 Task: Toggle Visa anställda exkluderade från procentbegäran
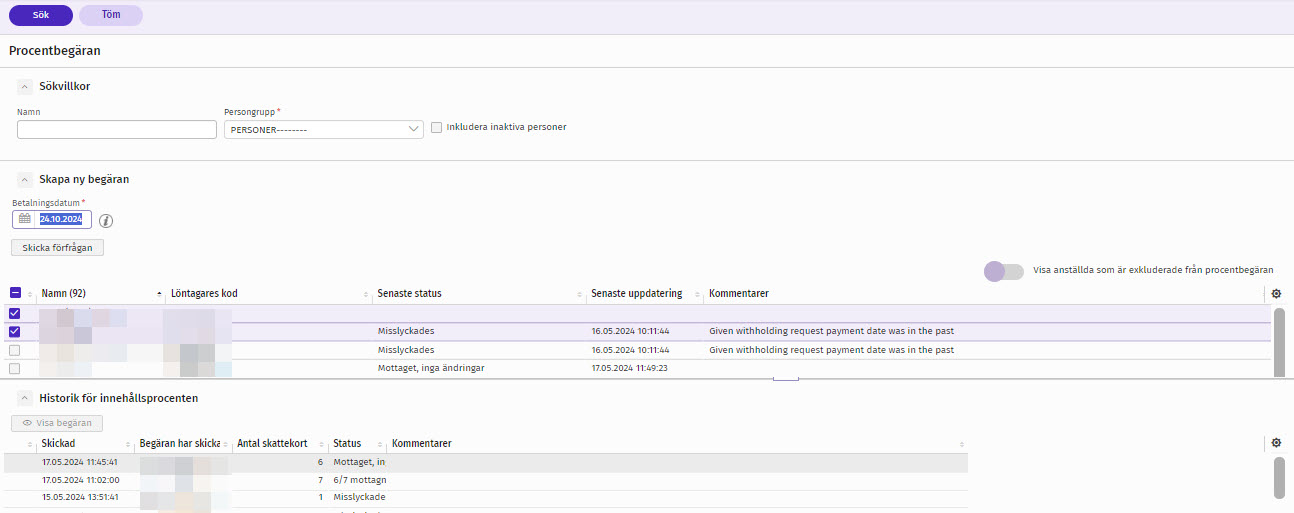[1004, 271]
